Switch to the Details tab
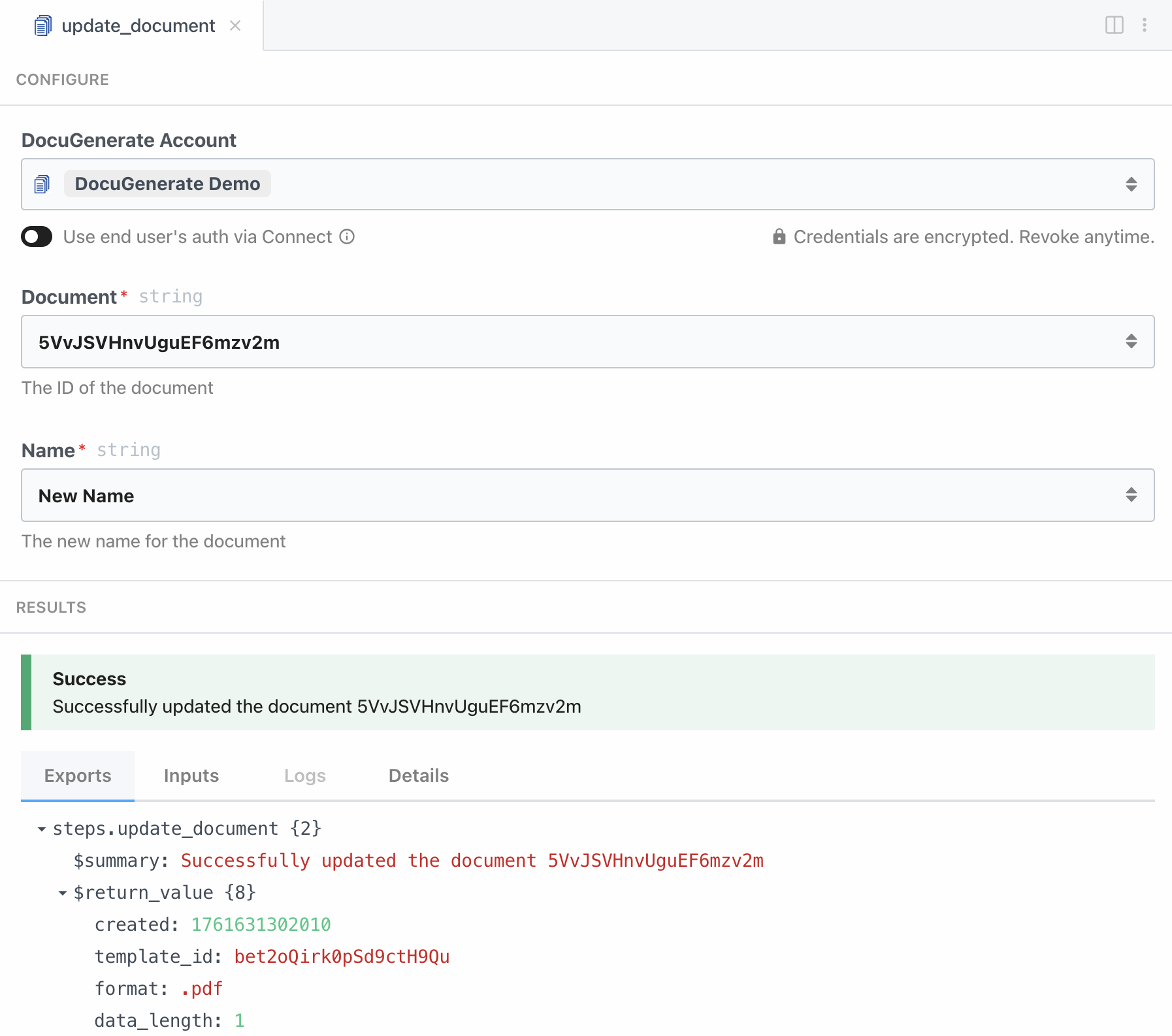This screenshot has width=1172, height=1036. point(419,775)
